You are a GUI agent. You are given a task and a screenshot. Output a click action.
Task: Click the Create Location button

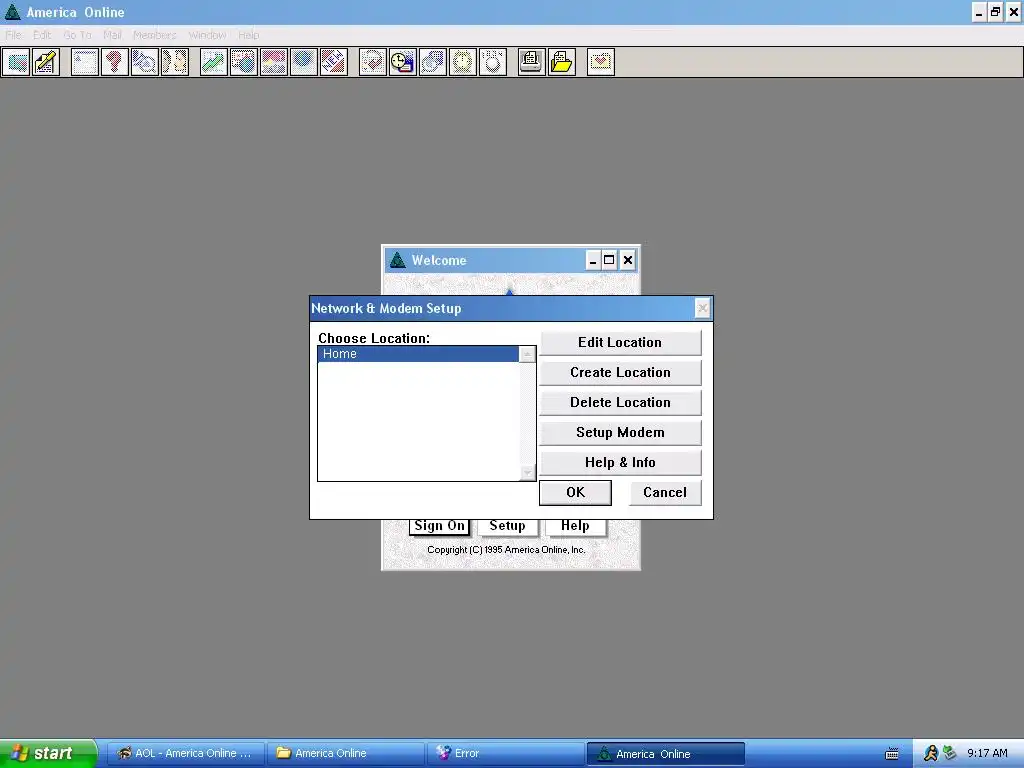(x=620, y=372)
